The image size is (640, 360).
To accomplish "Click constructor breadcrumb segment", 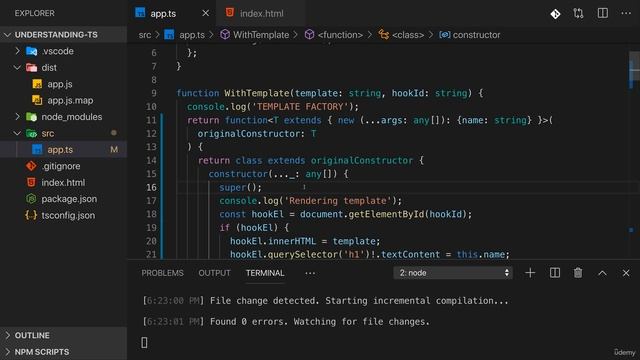I will (476, 35).
